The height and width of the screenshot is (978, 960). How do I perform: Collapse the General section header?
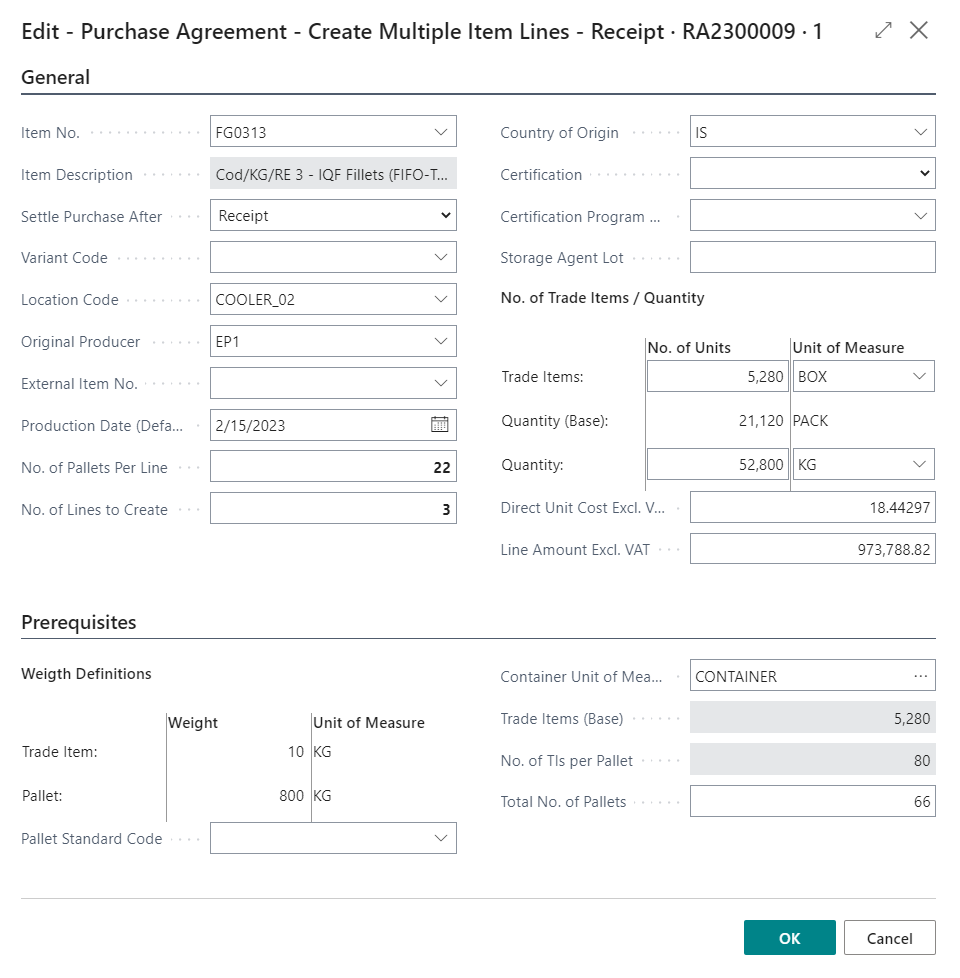point(56,78)
